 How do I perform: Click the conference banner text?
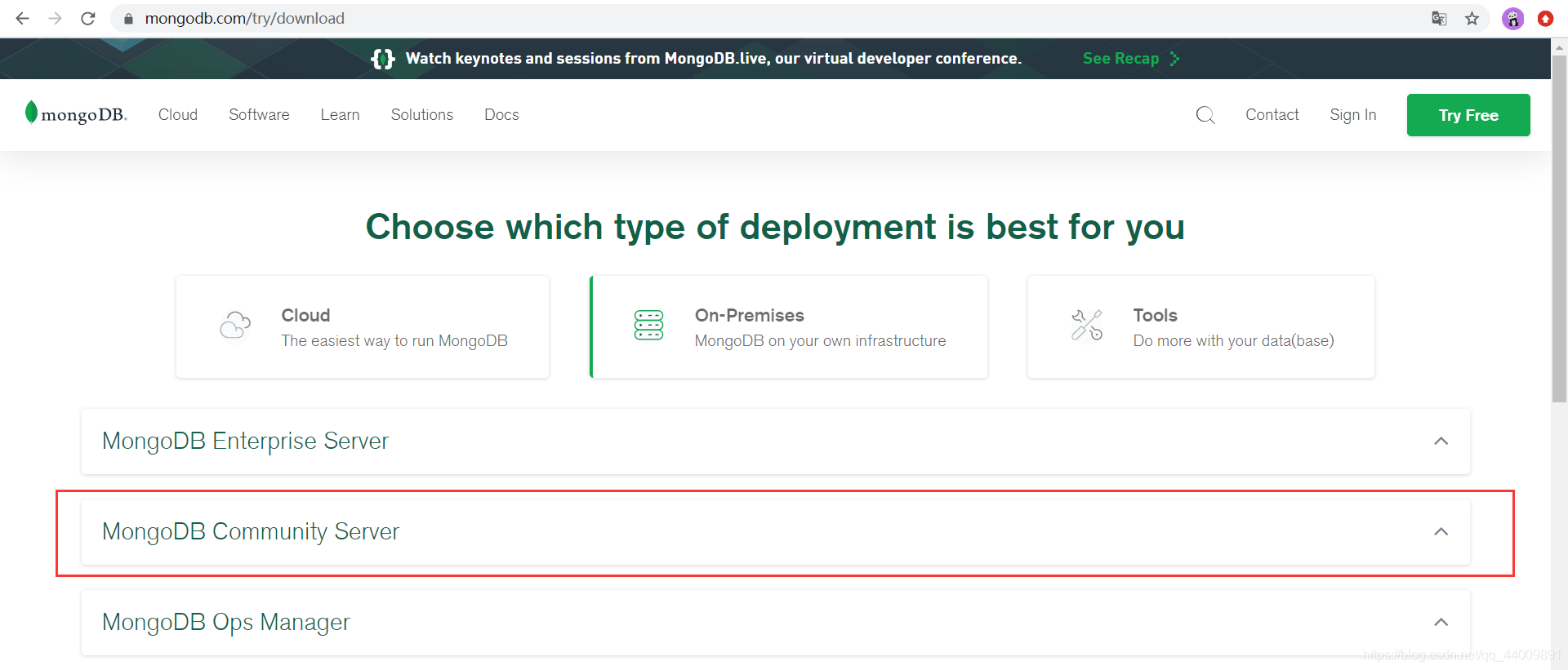click(x=713, y=59)
